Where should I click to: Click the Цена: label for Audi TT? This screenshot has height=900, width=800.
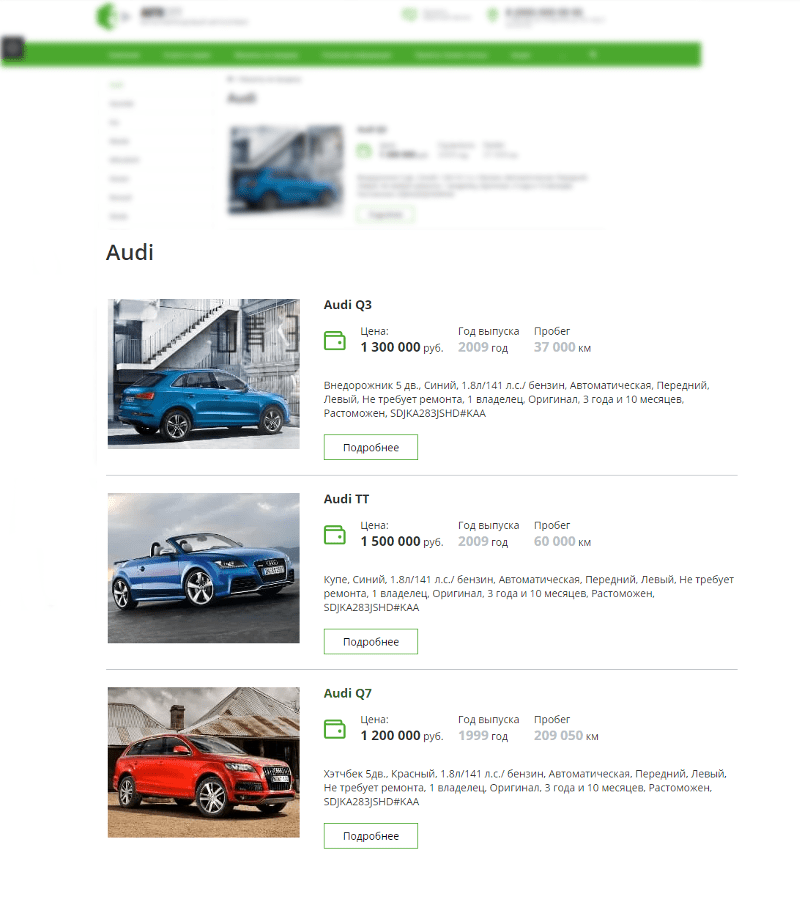(374, 525)
